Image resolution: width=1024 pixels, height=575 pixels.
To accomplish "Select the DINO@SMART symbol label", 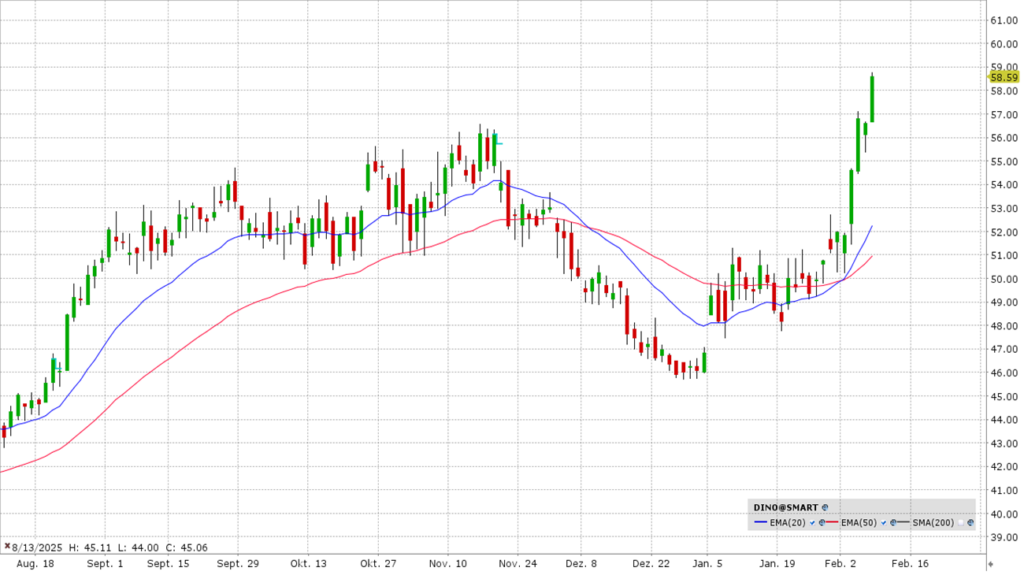I will [x=786, y=507].
